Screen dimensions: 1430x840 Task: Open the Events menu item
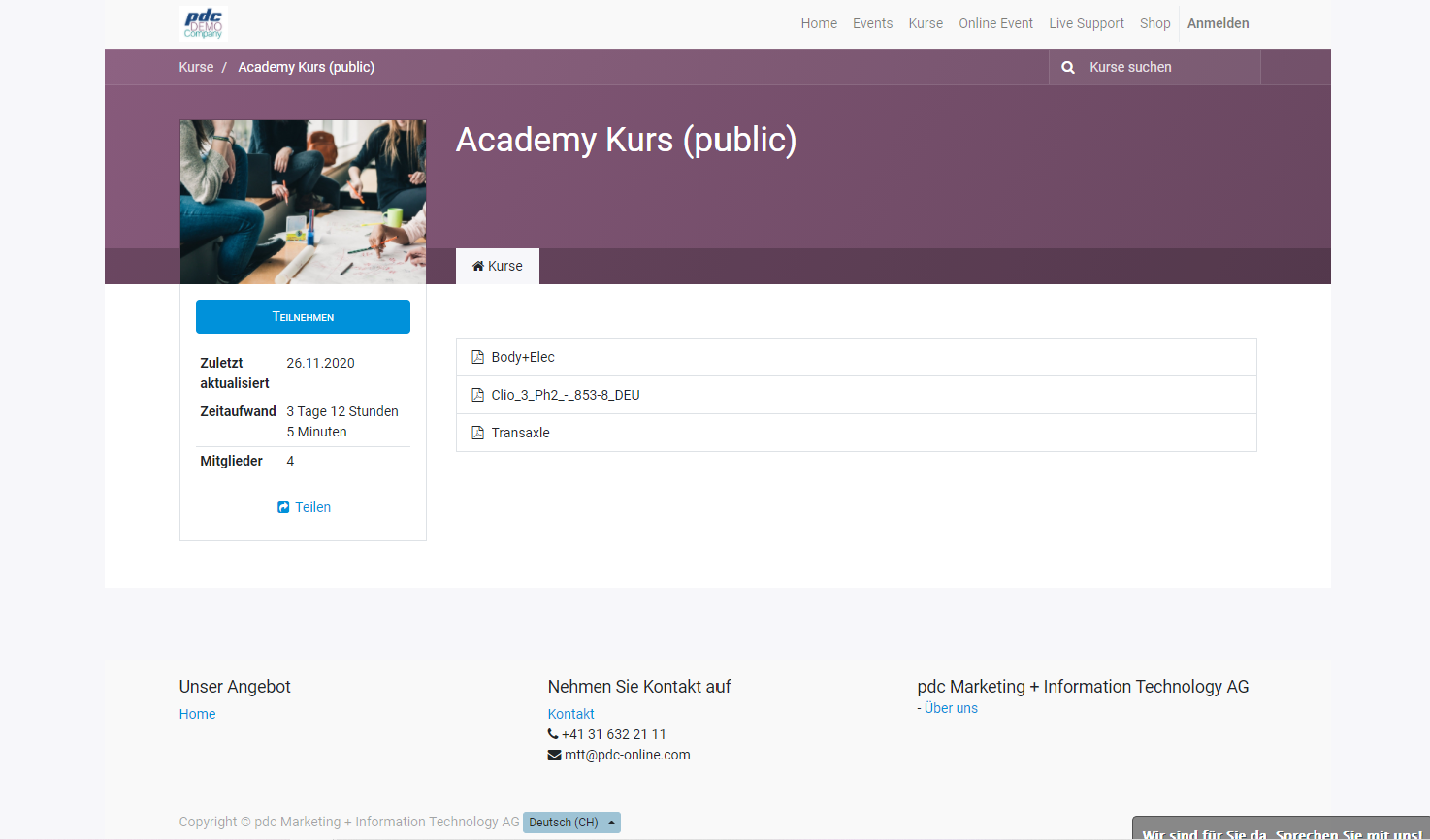coord(872,23)
